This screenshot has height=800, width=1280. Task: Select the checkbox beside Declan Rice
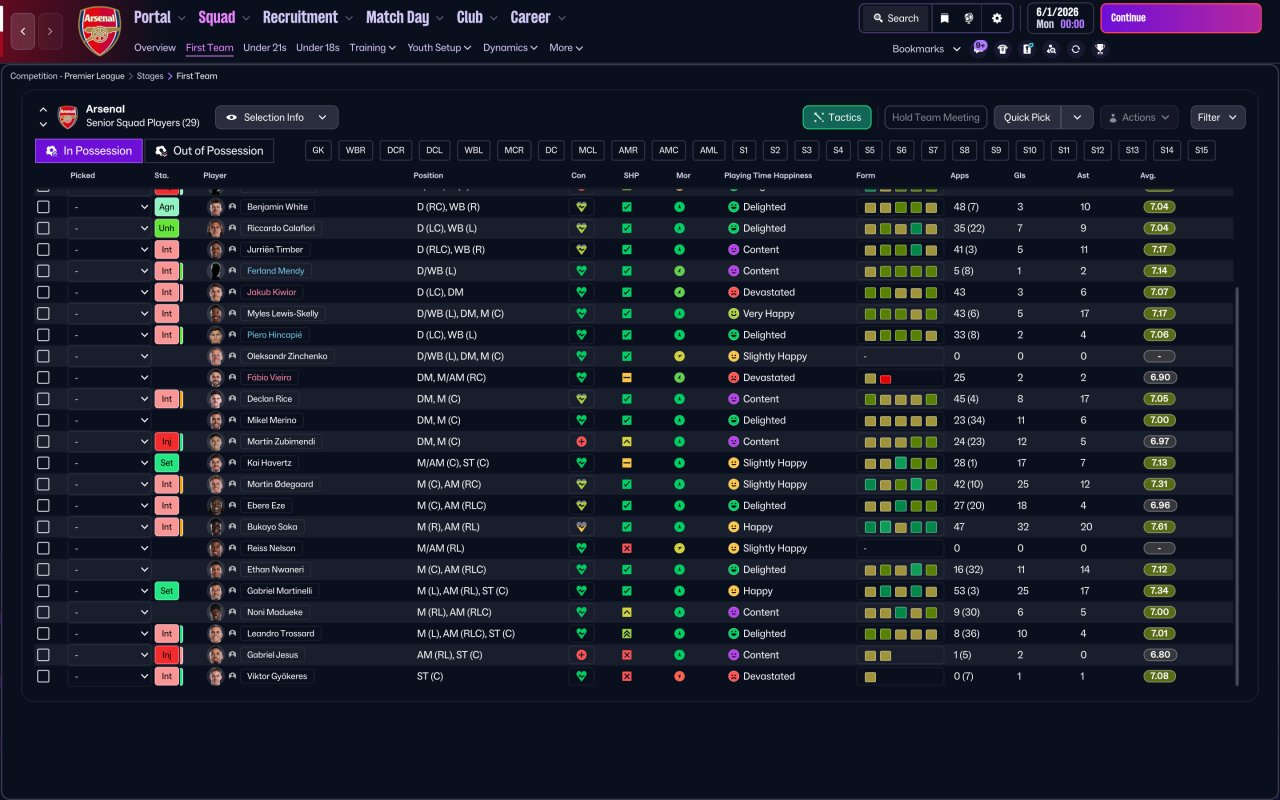pos(43,399)
